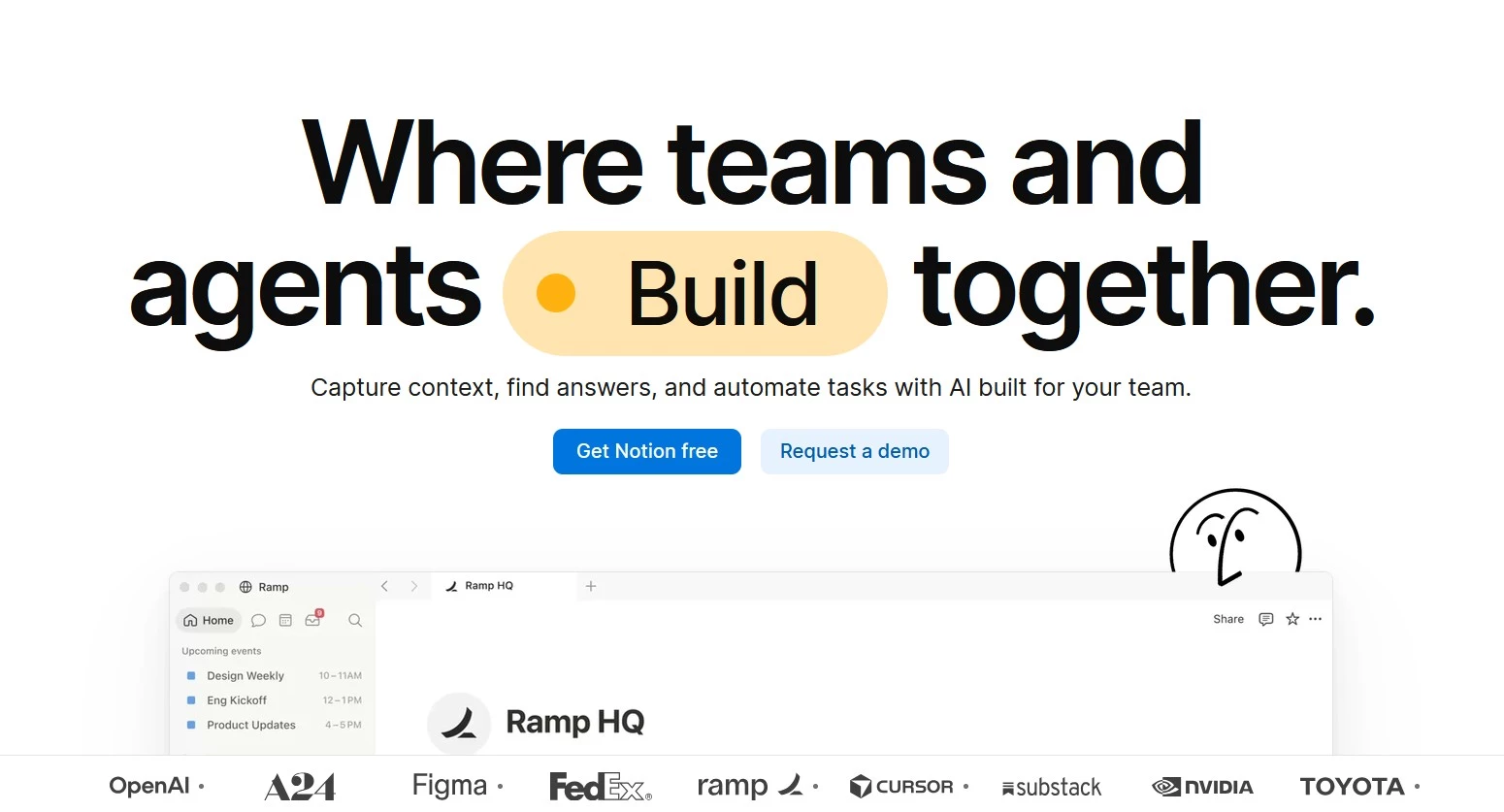Viewport: 1504px width, 812px height.
Task: Click the NVIDIA logo
Action: 1202,787
